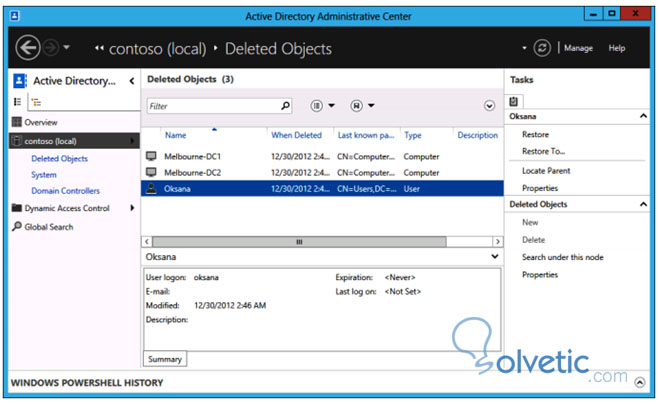Click the application icon in title bar
This screenshot has height=404, width=659.
(x=15, y=16)
